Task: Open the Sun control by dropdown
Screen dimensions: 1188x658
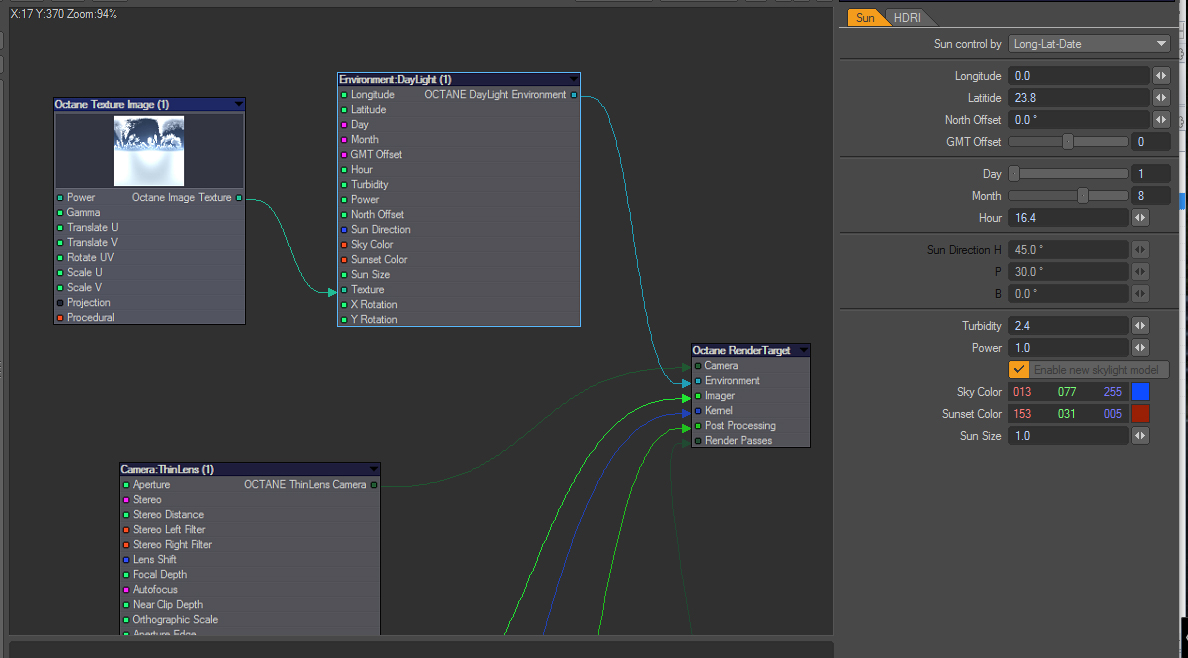Action: point(1090,44)
